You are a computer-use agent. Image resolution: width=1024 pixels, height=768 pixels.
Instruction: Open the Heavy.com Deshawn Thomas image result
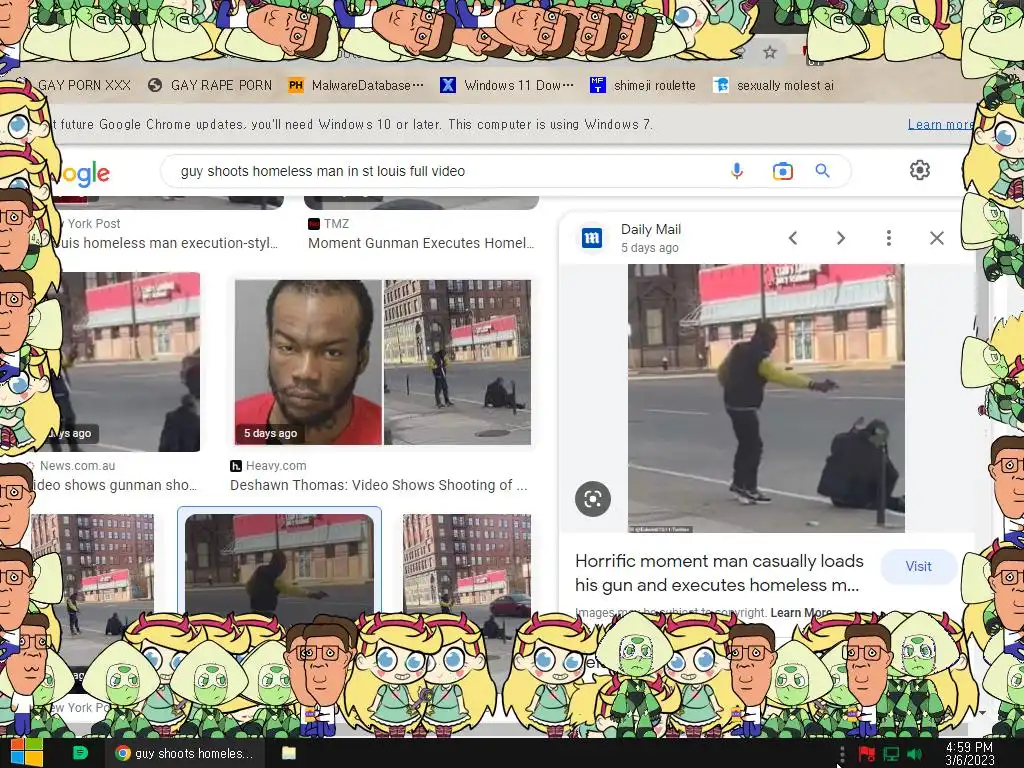click(x=383, y=362)
